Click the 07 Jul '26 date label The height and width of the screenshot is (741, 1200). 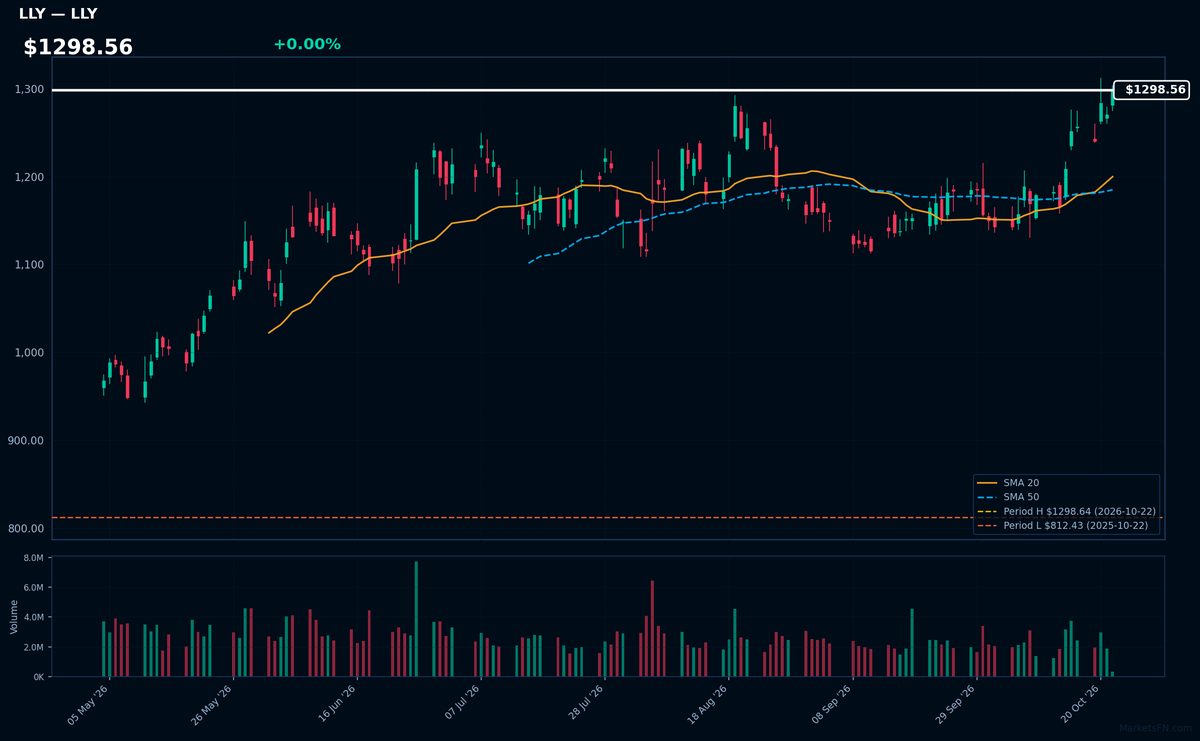(460, 703)
